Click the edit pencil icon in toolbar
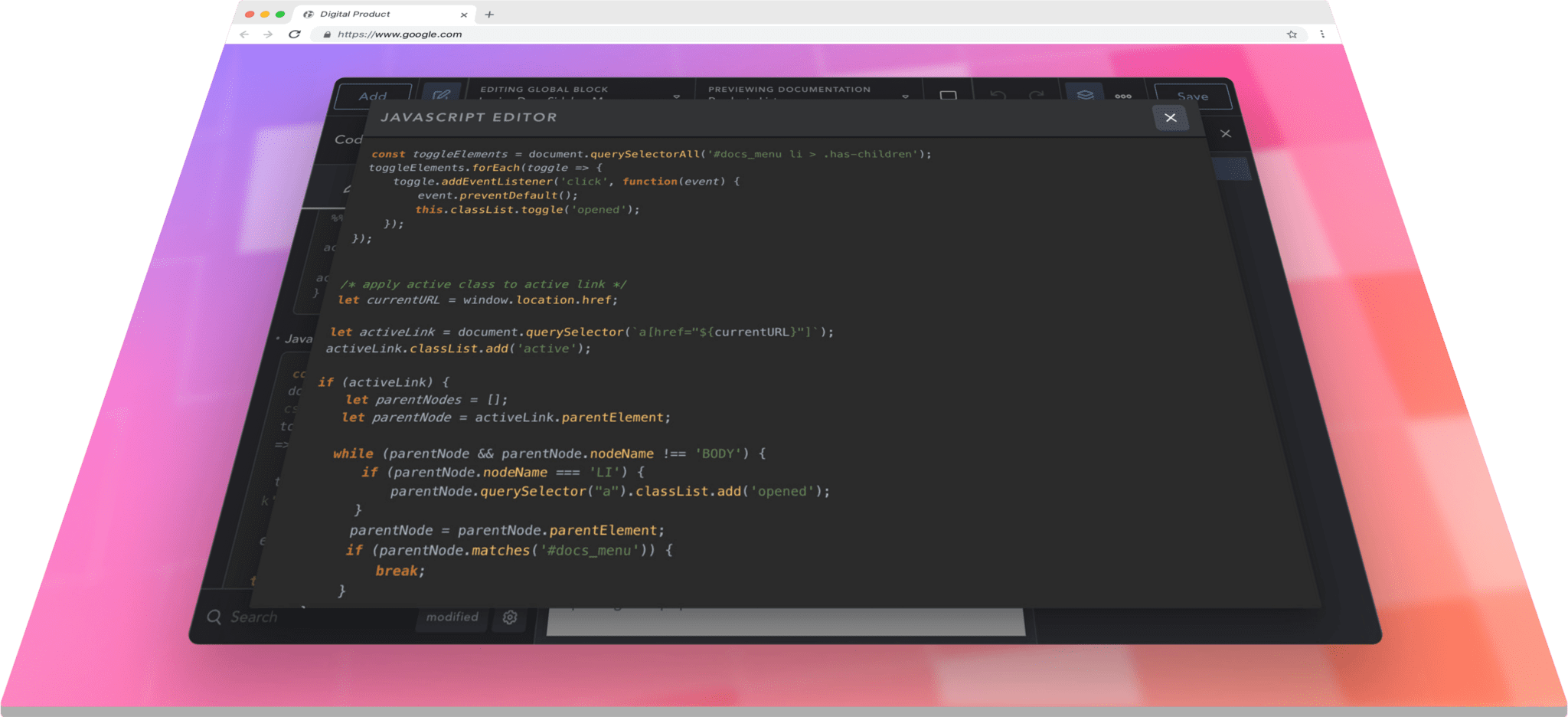The image size is (1568, 717). point(441,93)
